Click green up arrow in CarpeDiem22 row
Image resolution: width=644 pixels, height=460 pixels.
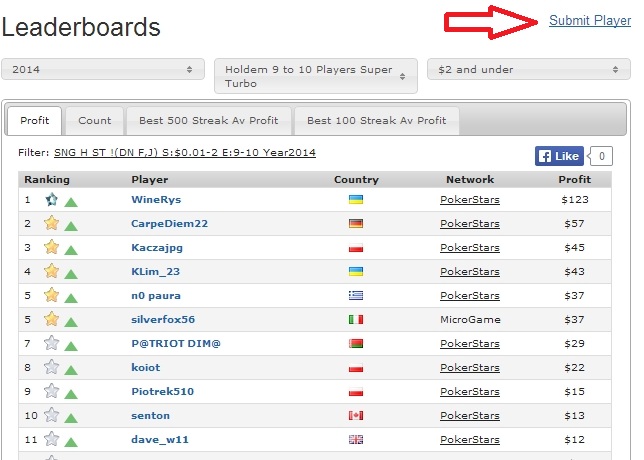point(71,226)
